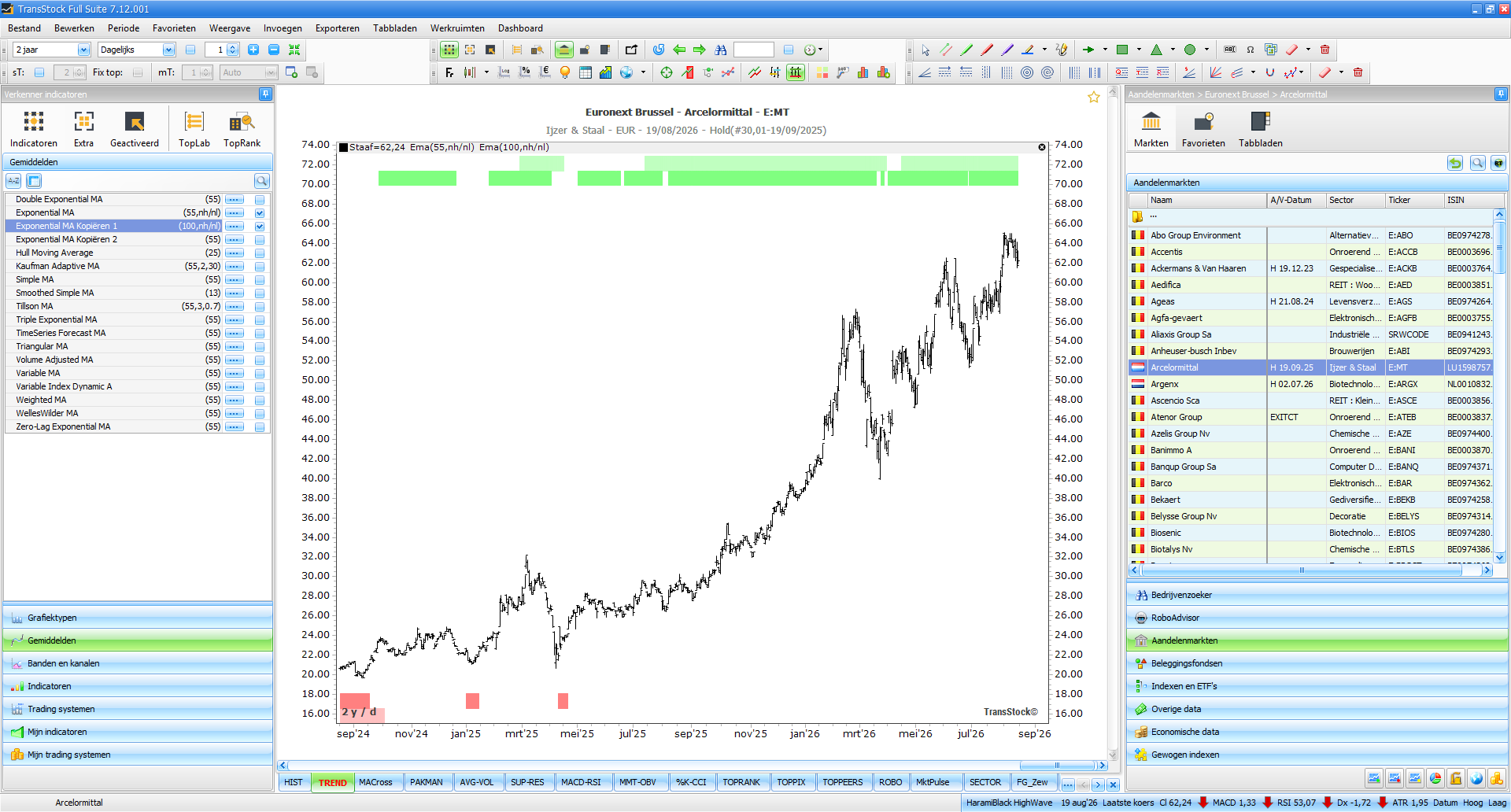Image resolution: width=1511 pixels, height=812 pixels.
Task: Click the blue zoom-in plus icon
Action: coord(253,50)
